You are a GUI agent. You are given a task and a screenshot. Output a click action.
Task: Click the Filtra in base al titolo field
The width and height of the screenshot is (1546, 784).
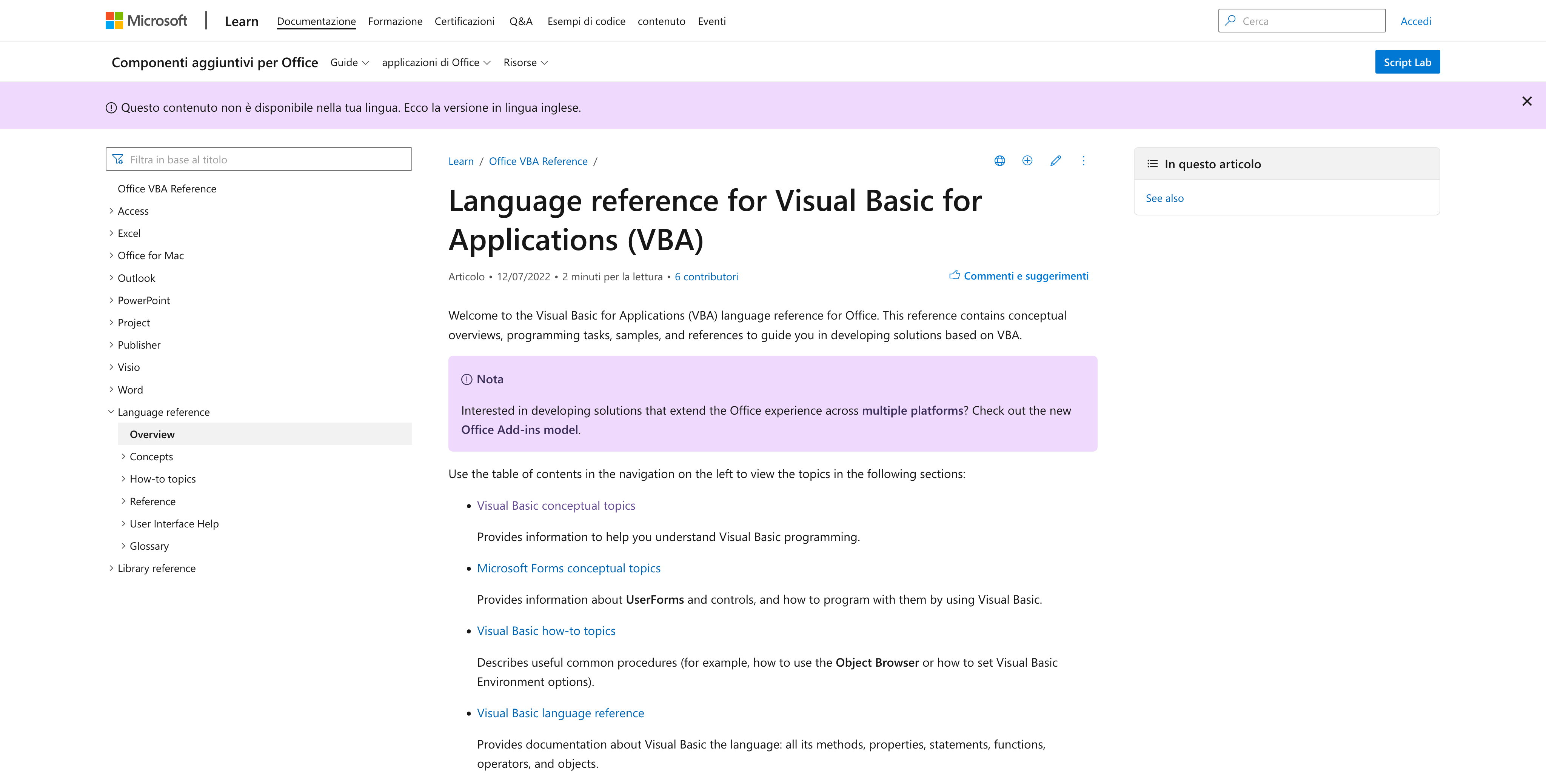point(259,159)
